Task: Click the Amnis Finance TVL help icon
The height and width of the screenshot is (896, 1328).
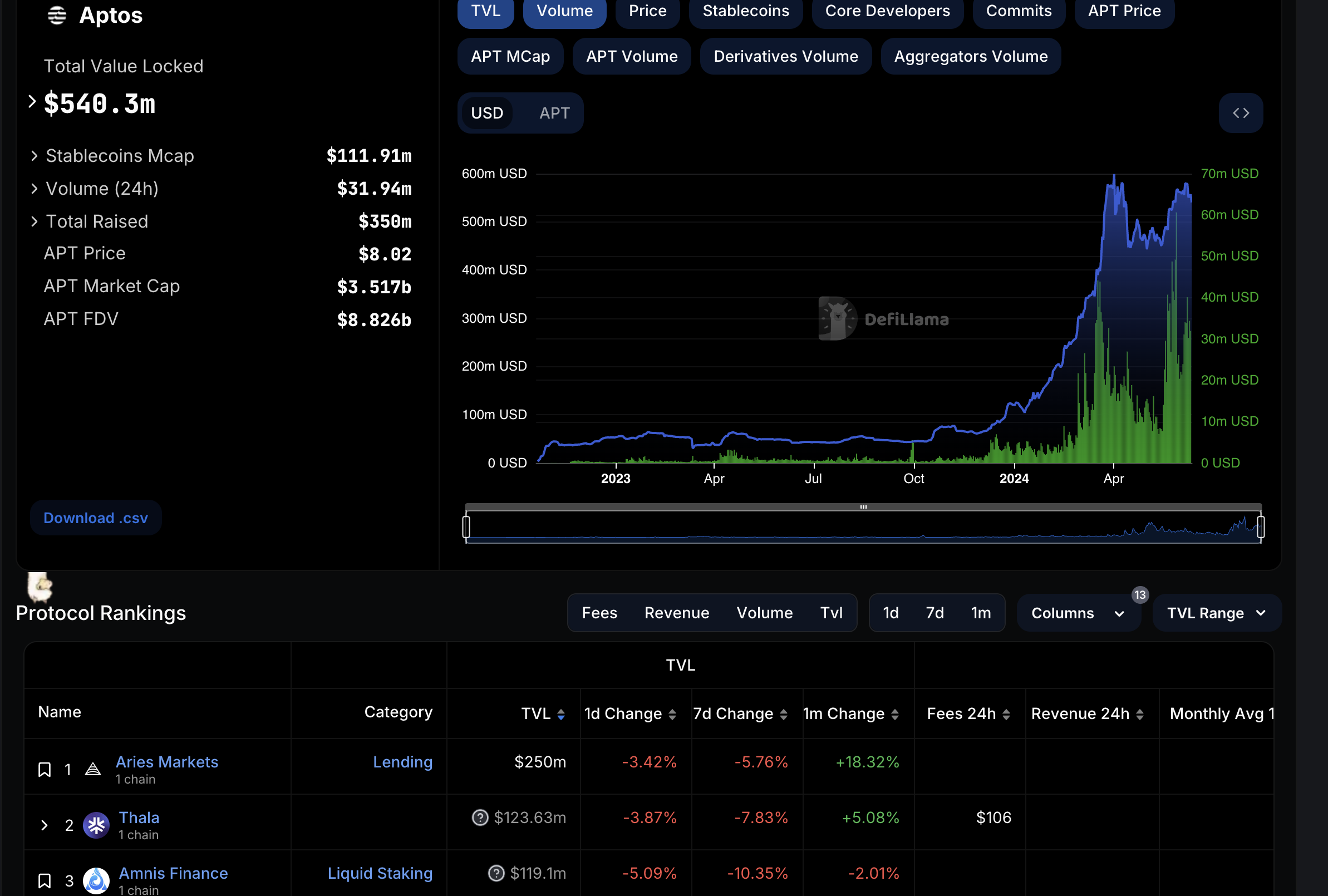Action: coord(496,873)
